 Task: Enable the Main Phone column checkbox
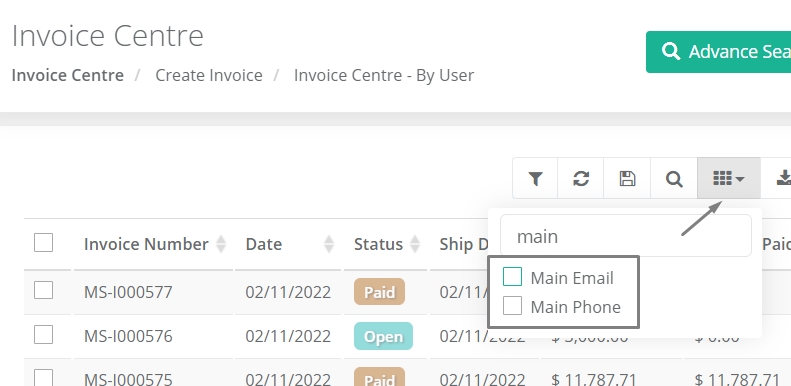[x=513, y=306]
